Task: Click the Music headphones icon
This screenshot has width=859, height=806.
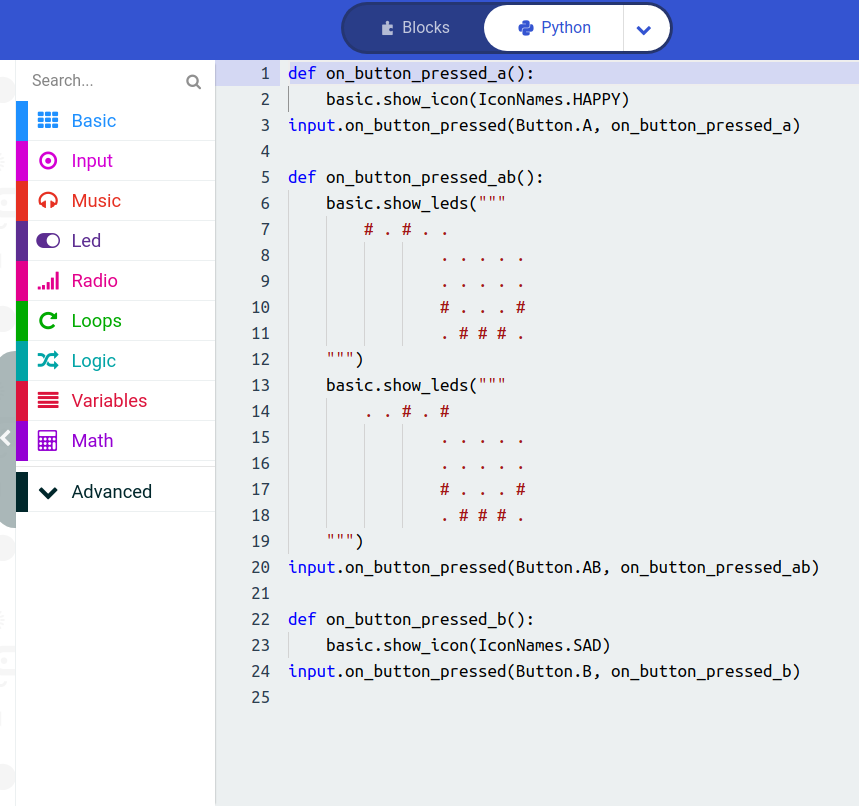Action: 48,201
